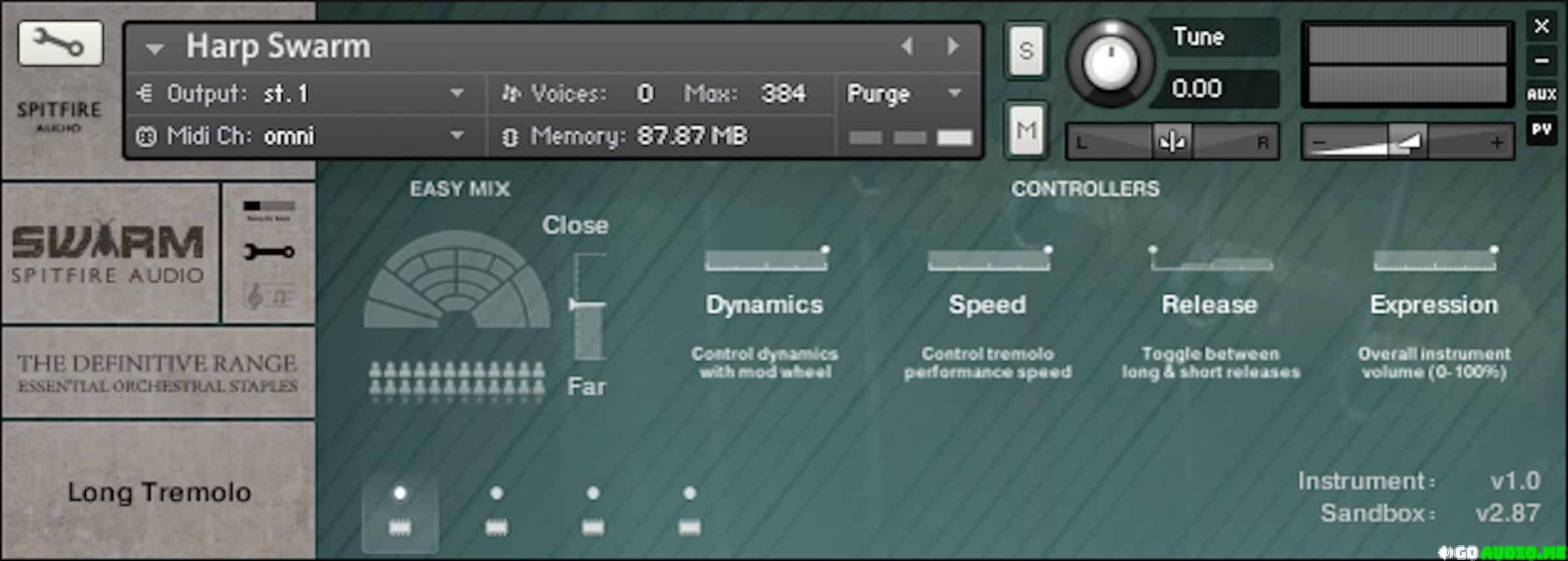
Task: Click the Midi channel icon
Action: pos(146,137)
